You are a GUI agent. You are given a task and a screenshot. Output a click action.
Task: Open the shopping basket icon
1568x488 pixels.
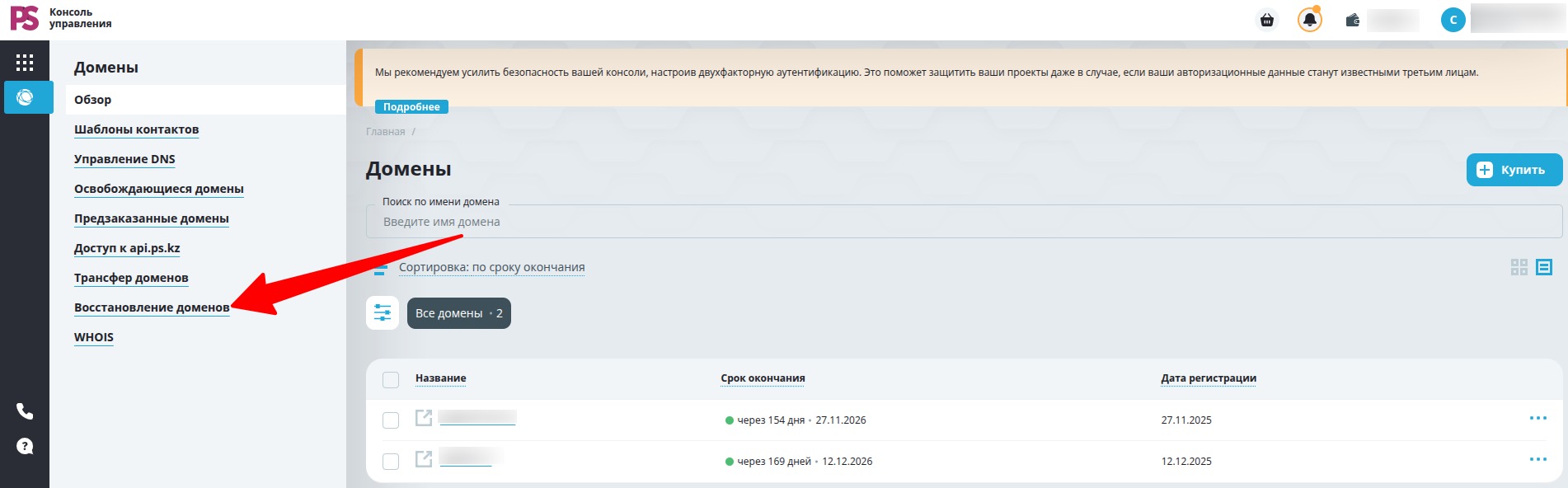(x=1267, y=20)
